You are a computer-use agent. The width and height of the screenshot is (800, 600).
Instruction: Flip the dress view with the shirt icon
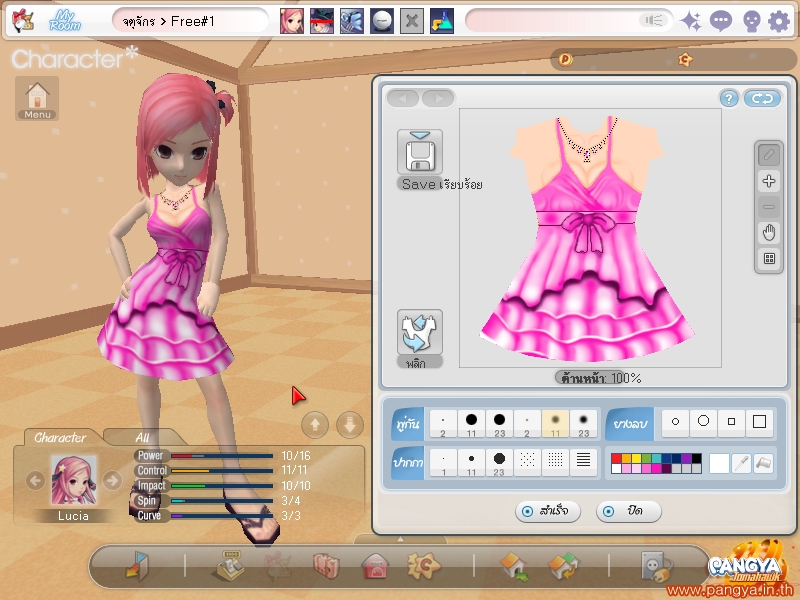[x=420, y=332]
